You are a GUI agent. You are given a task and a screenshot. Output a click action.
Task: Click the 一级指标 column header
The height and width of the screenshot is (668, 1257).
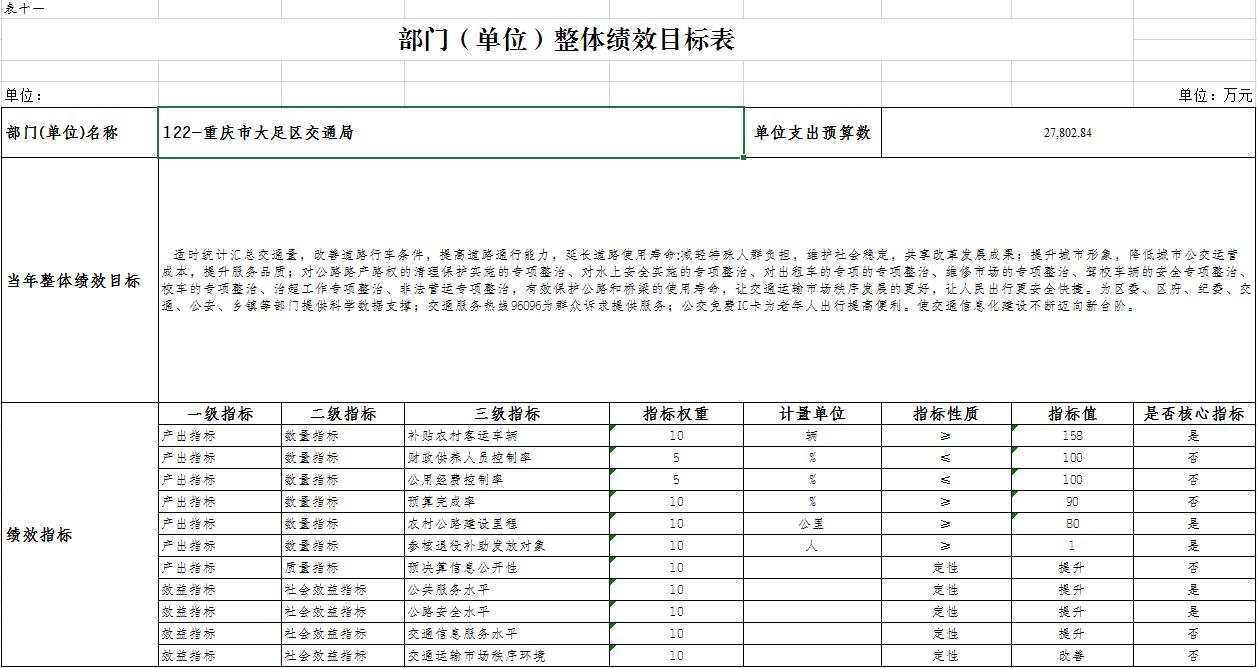(x=220, y=414)
